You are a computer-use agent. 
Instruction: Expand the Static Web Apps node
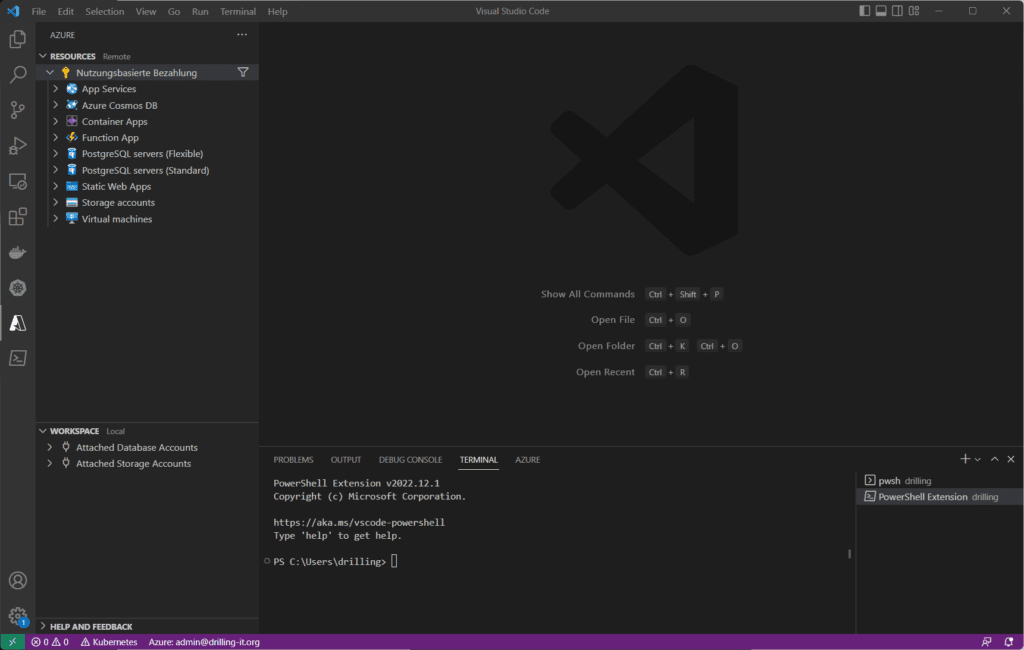click(56, 186)
